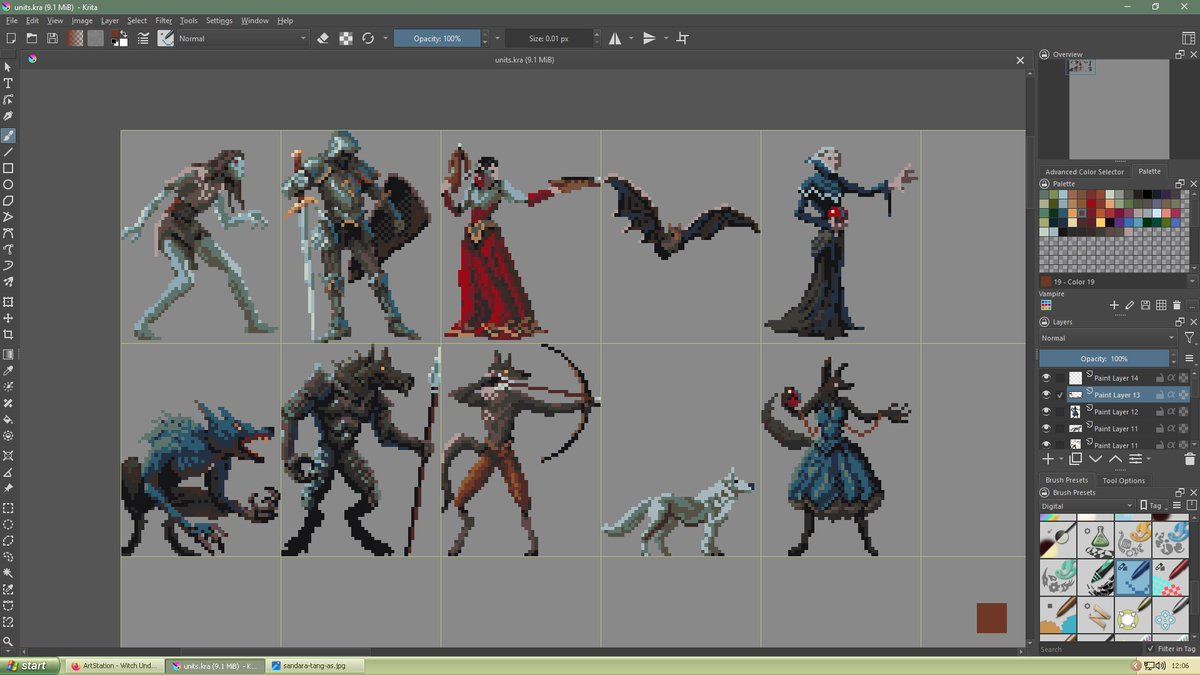Toggle alpha lock on Paint Layer 13
Viewport: 1200px width, 675px height.
coord(1171,395)
